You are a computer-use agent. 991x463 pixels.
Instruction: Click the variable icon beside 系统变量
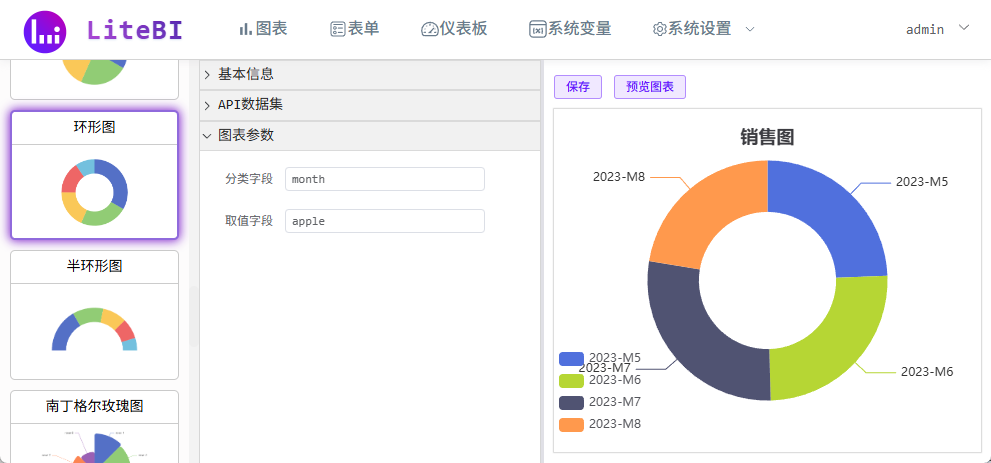point(537,29)
